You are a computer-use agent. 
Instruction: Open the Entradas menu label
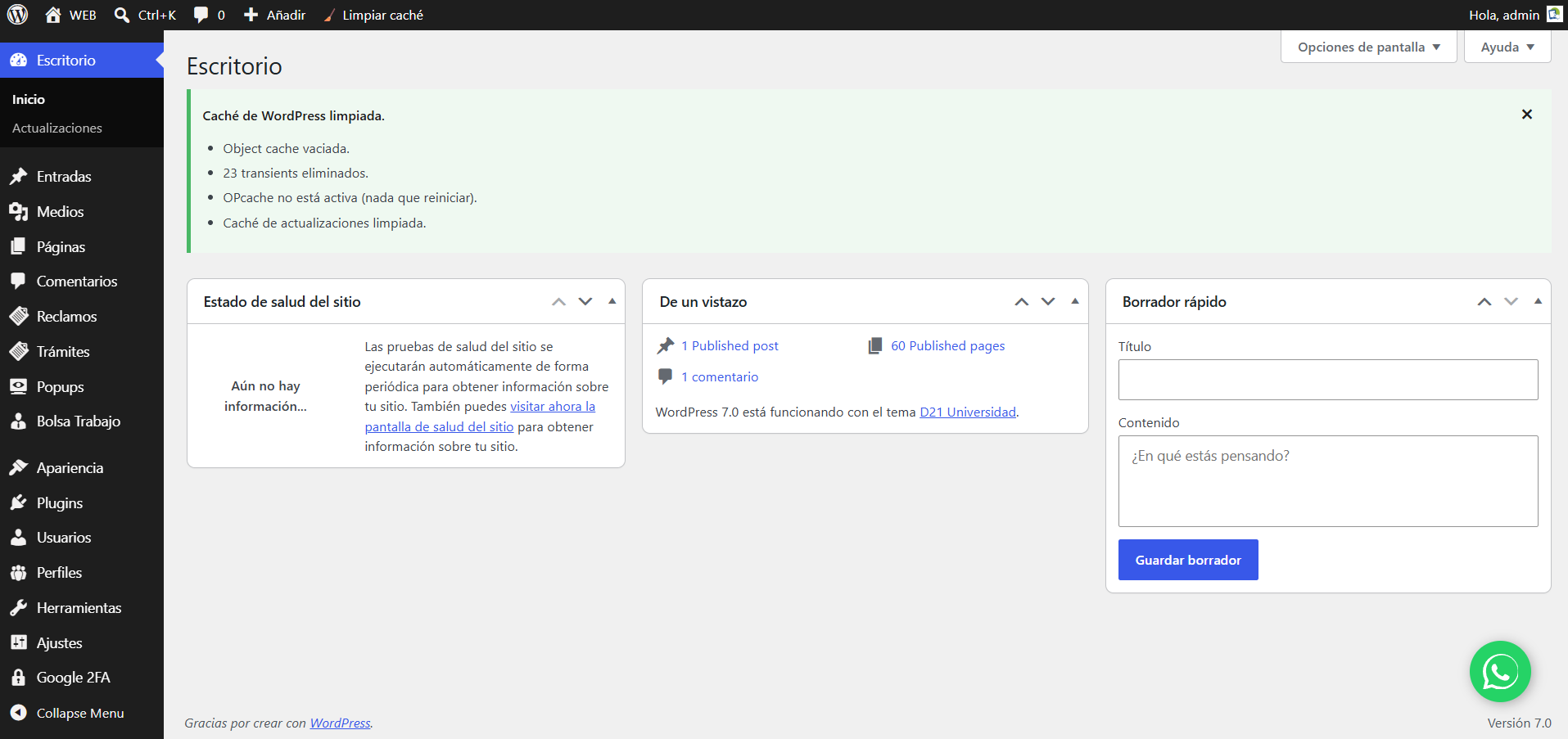[64, 177]
